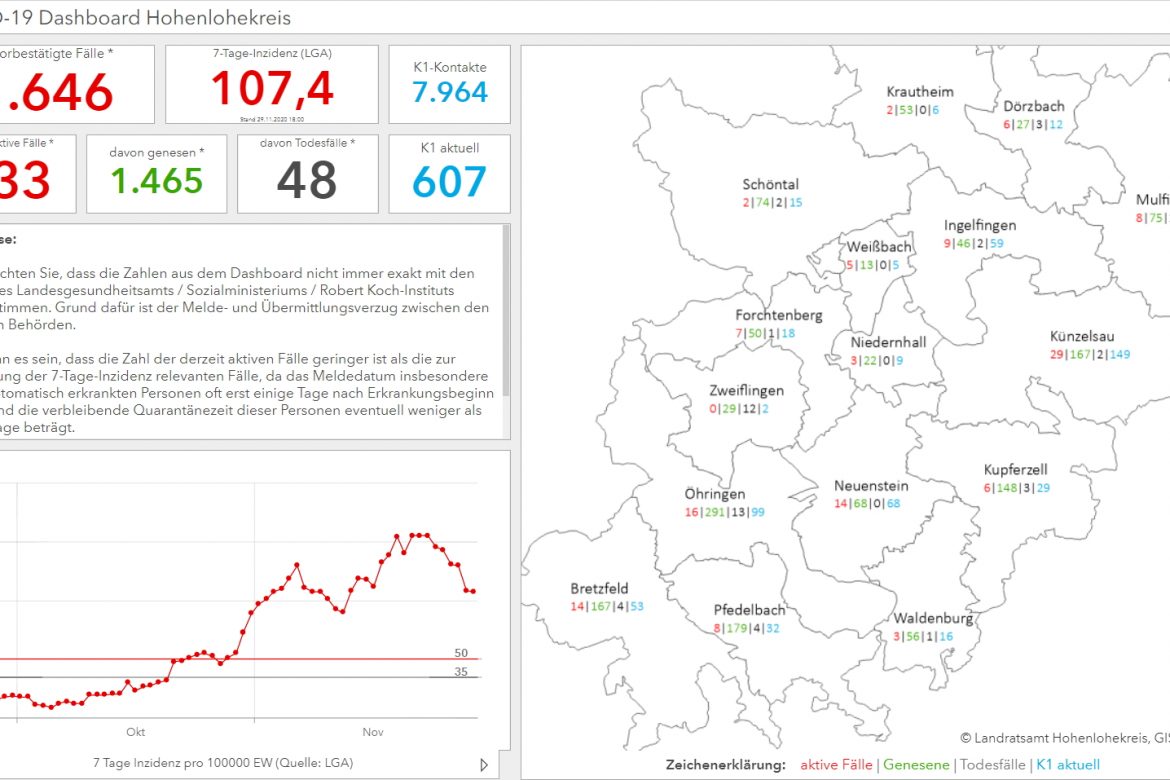Click the Waldenburg label on the map

(x=932, y=619)
